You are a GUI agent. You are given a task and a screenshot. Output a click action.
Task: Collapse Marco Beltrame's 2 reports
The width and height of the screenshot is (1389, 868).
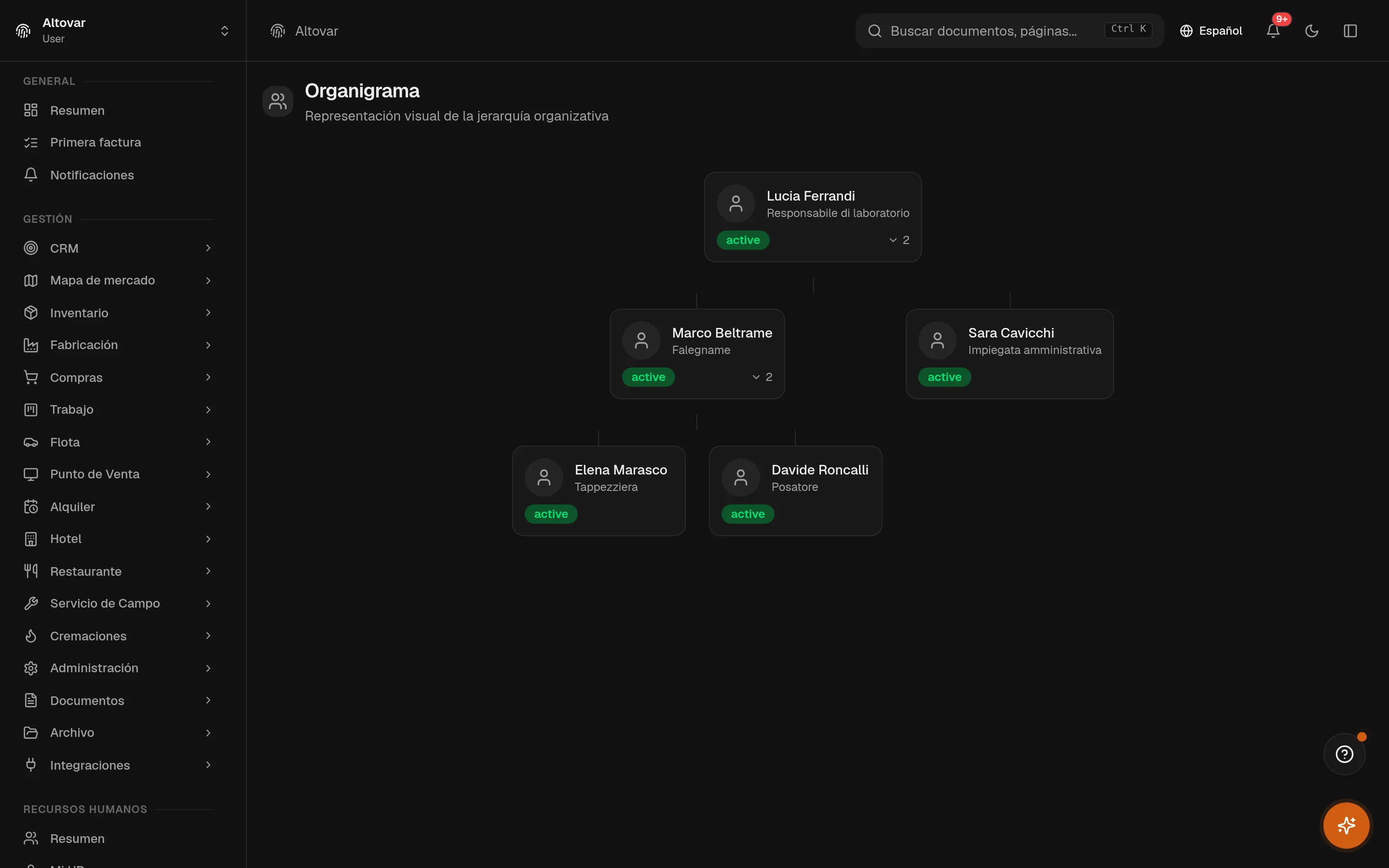tap(762, 377)
